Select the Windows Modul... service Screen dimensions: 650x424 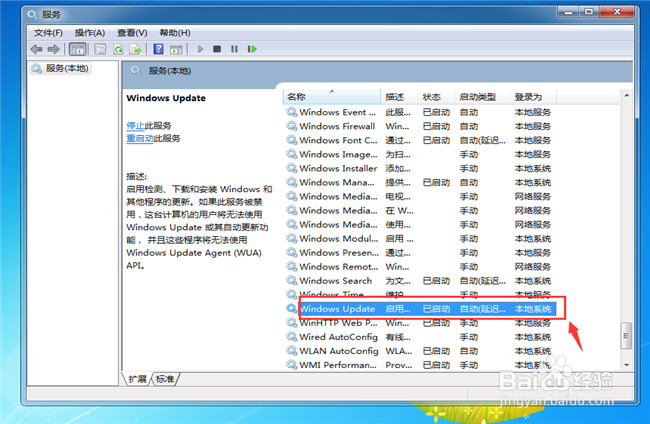pos(420,239)
